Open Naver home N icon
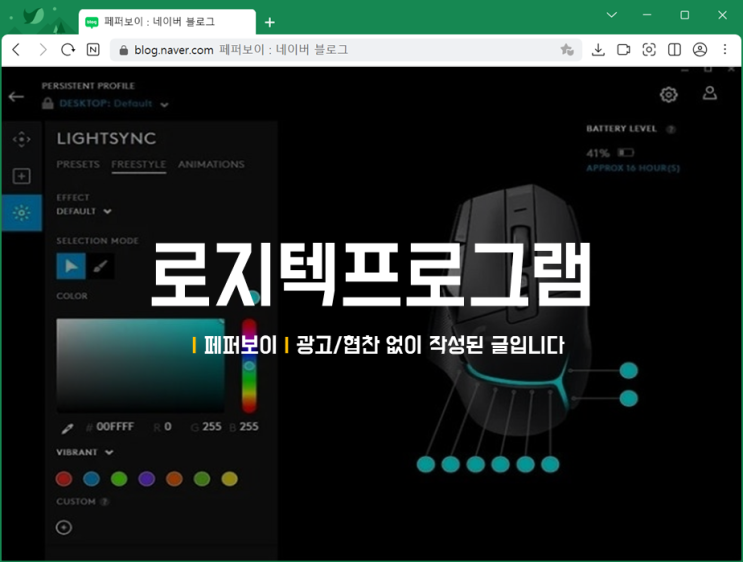 pos(93,50)
